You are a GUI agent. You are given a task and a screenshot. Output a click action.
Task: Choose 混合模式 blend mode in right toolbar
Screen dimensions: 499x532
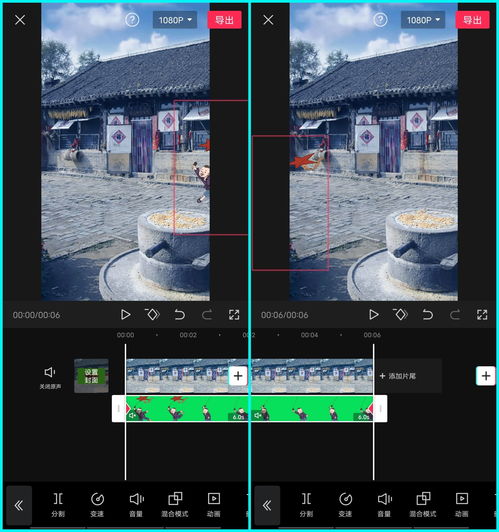tap(423, 505)
